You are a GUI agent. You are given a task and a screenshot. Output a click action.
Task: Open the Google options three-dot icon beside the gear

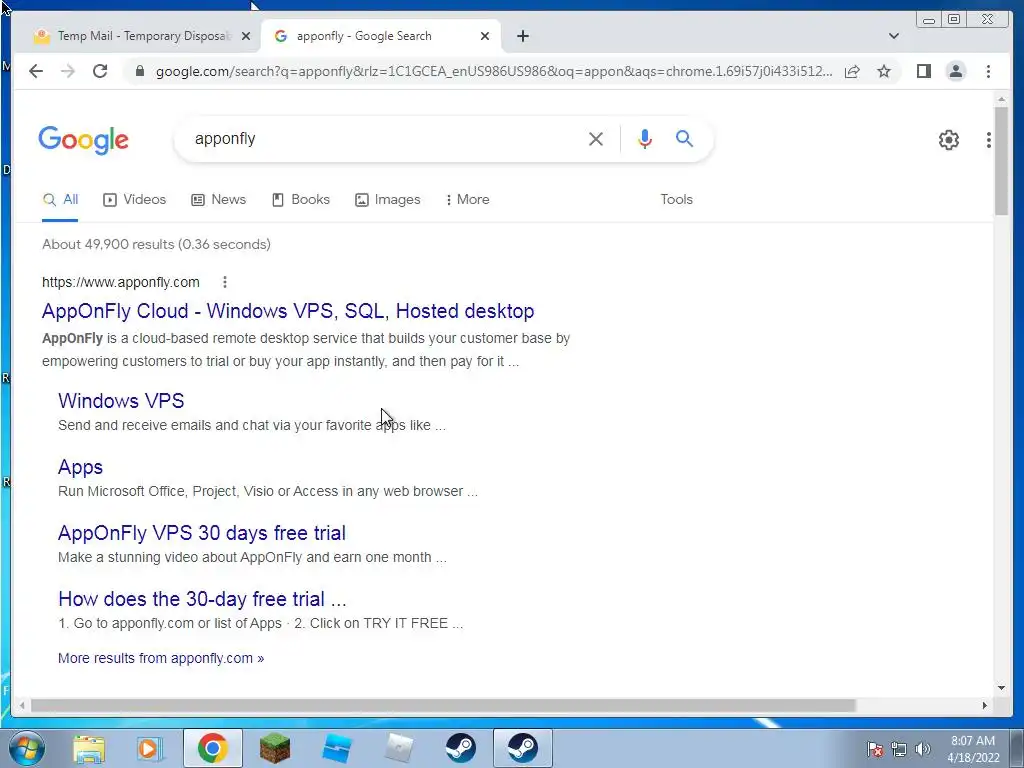click(x=989, y=140)
